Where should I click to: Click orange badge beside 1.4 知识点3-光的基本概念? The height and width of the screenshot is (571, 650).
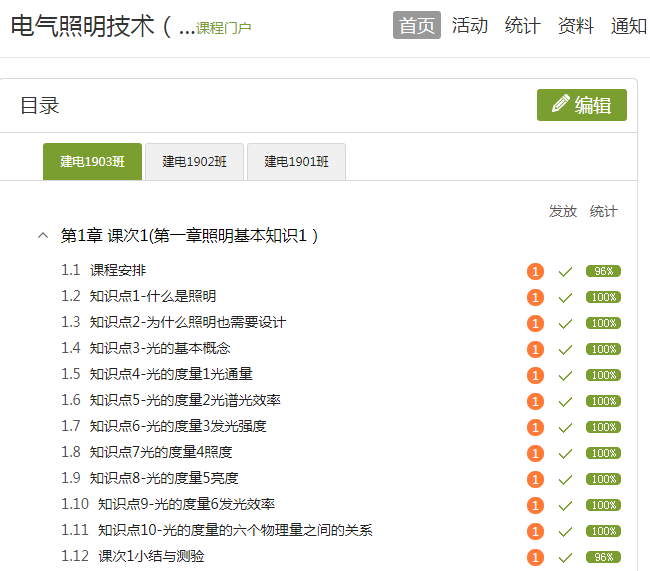535,349
